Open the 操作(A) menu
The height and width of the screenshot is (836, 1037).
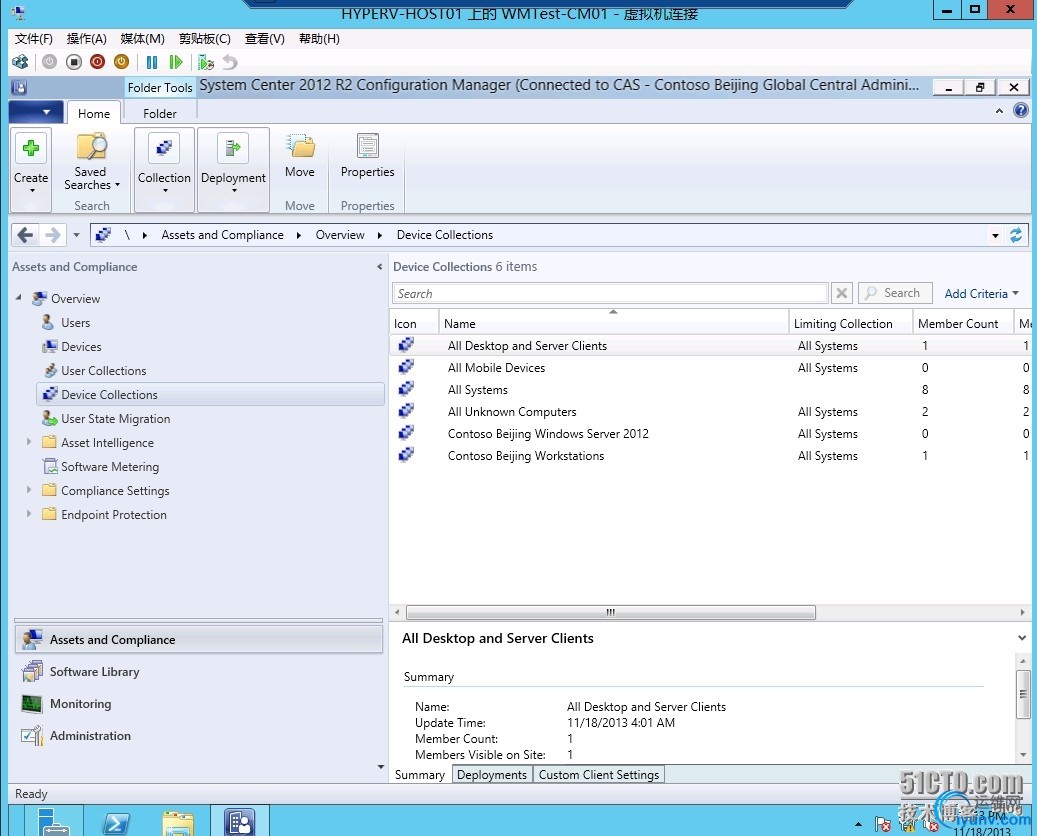pyautogui.click(x=87, y=38)
